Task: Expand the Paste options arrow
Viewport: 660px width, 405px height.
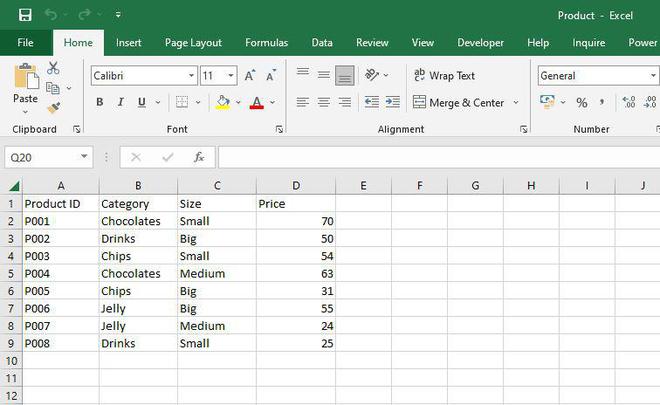Action: (x=25, y=112)
